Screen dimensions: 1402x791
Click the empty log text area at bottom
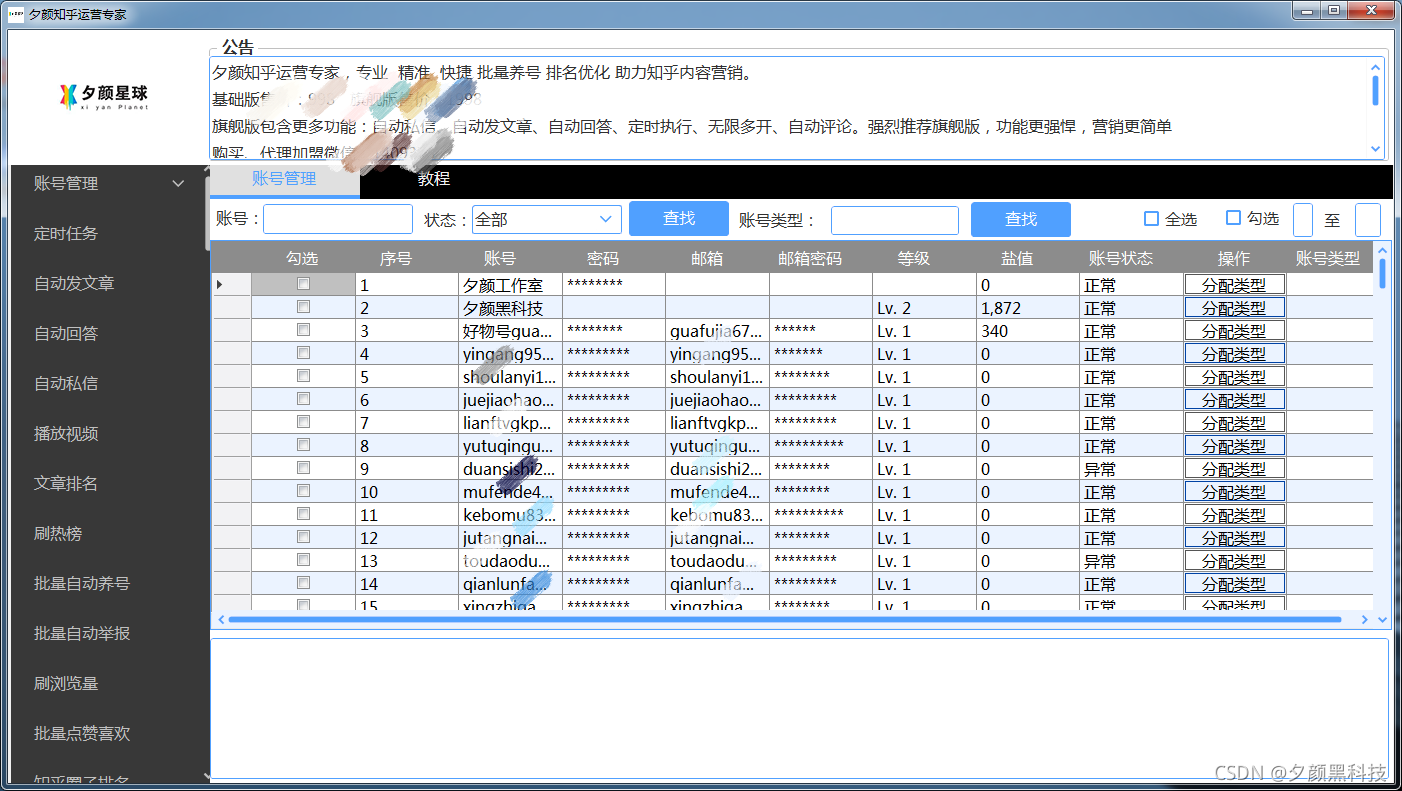(x=799, y=711)
